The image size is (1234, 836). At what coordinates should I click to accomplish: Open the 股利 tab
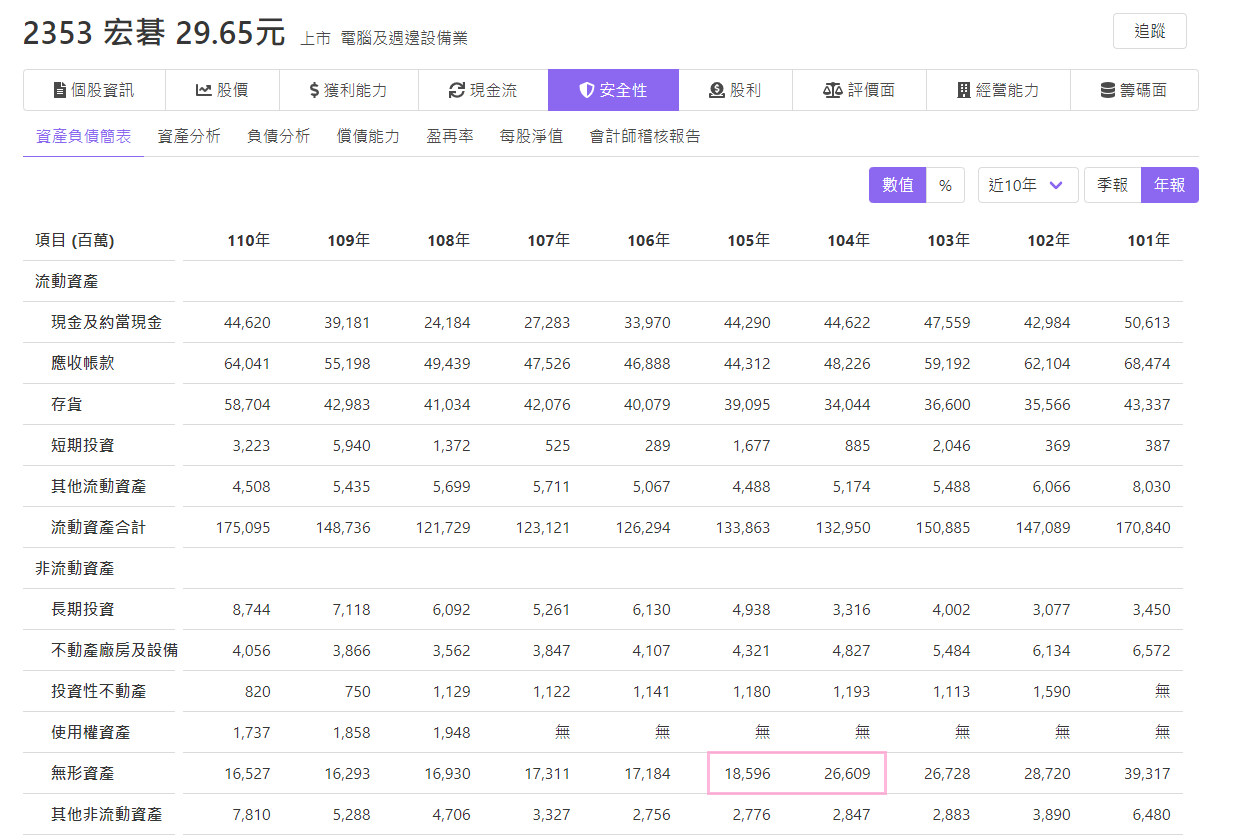(735, 90)
